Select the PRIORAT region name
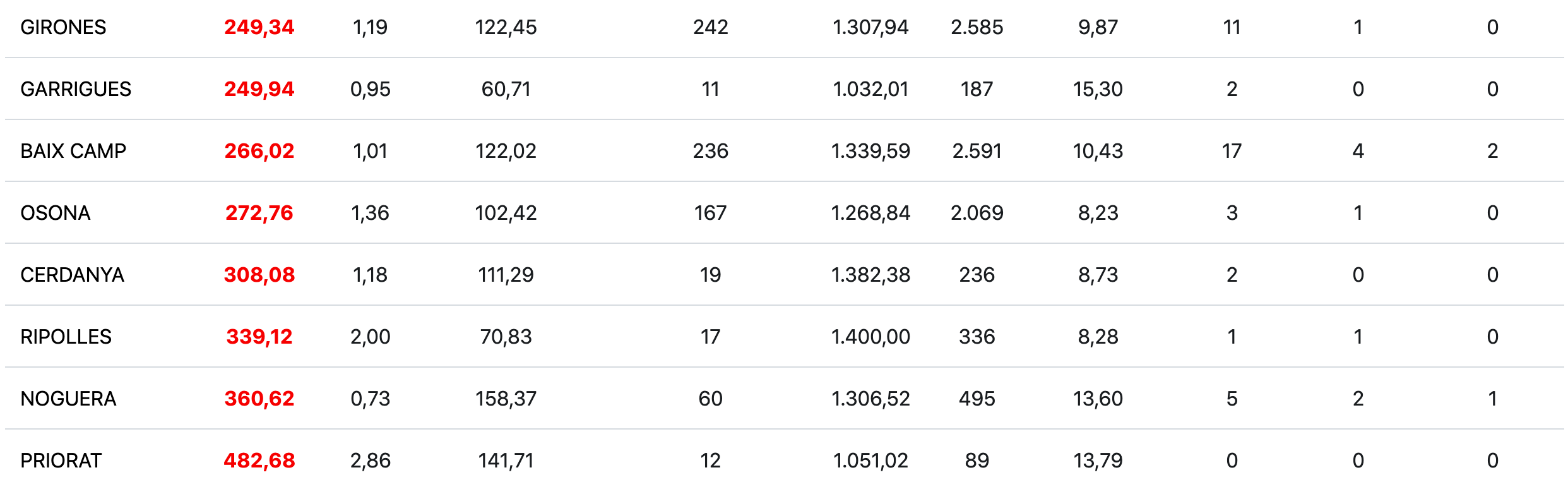The width and height of the screenshot is (1568, 494). coord(61,461)
